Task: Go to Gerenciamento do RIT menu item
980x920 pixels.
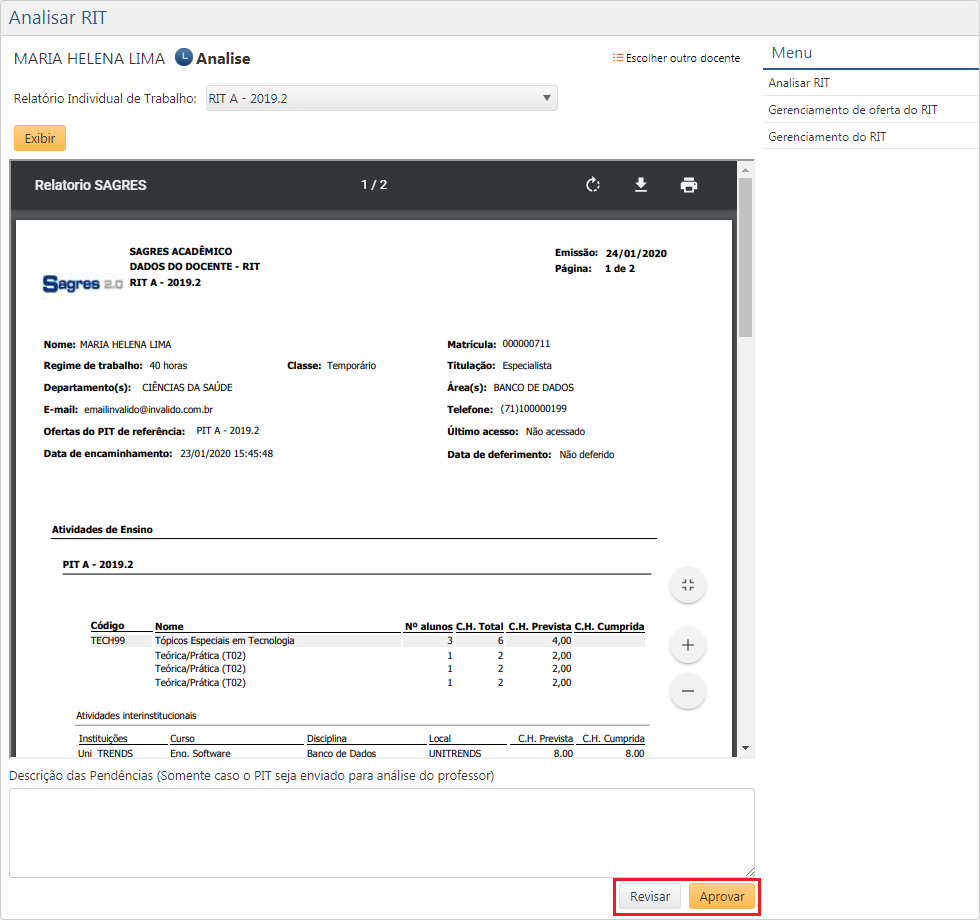Action: pyautogui.click(x=827, y=137)
